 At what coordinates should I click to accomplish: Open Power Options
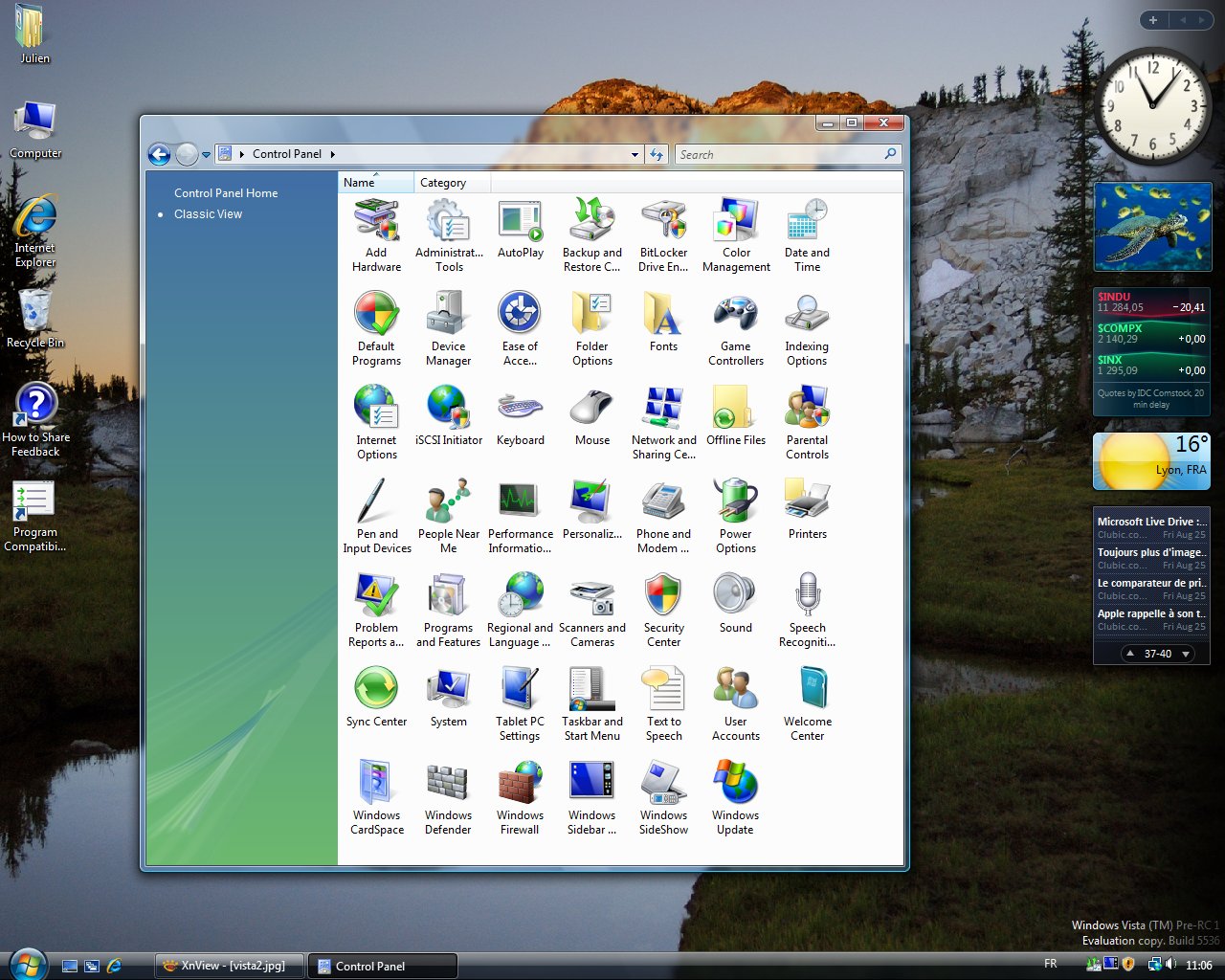coord(735,517)
